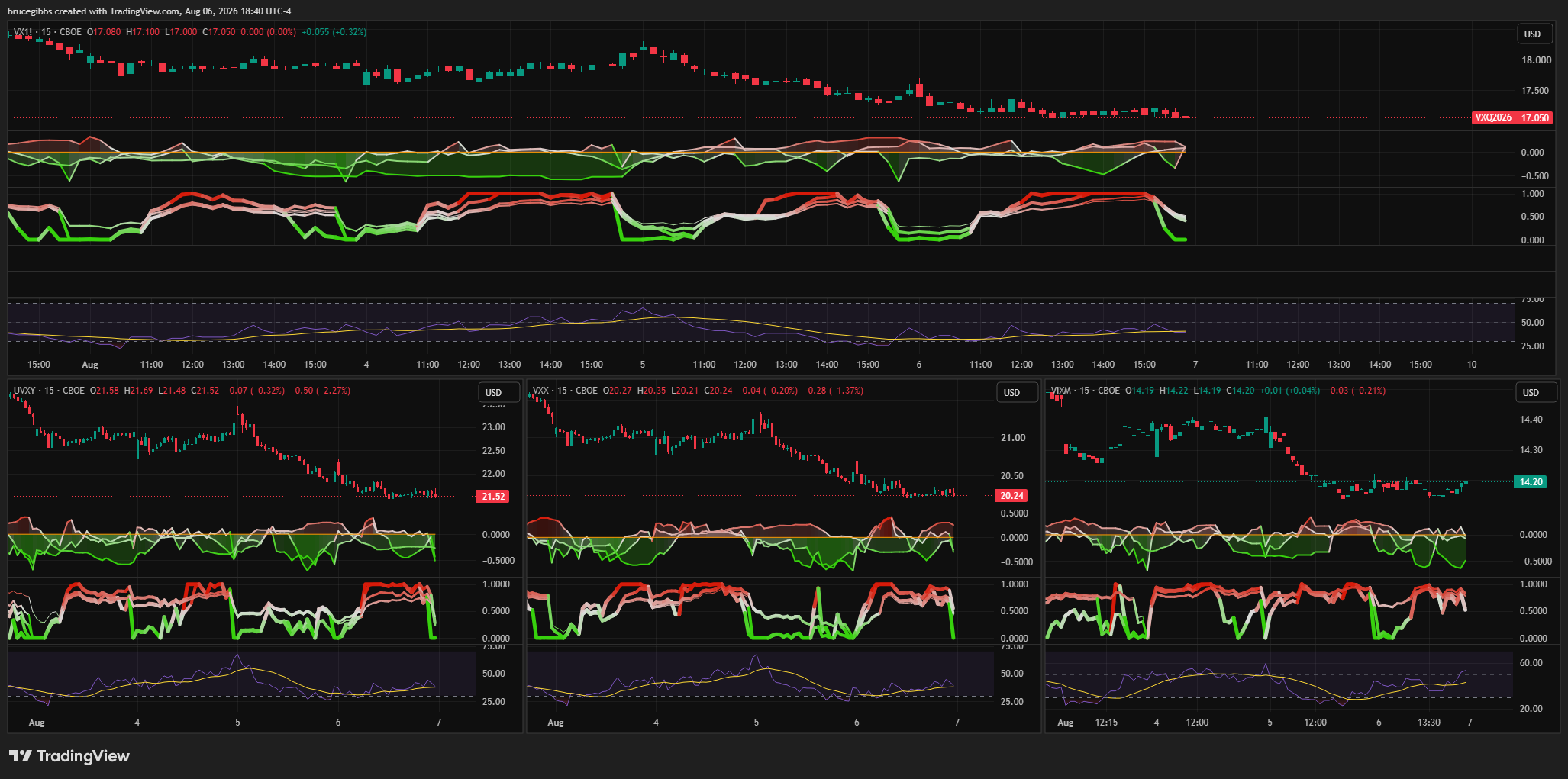The height and width of the screenshot is (779, 1568).
Task: Click the 'Aug' label on the VXX time axis
Action: point(556,723)
